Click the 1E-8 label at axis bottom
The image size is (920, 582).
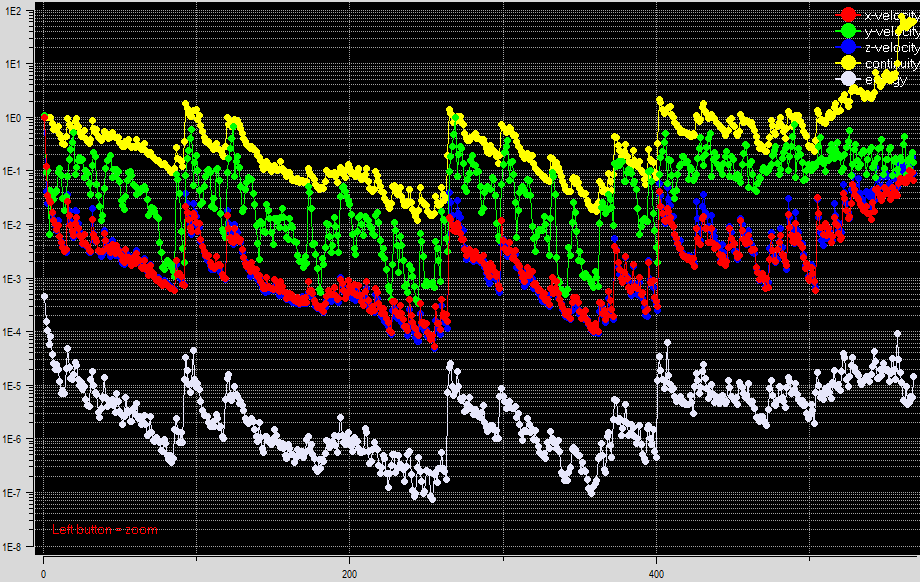pyautogui.click(x=20, y=547)
